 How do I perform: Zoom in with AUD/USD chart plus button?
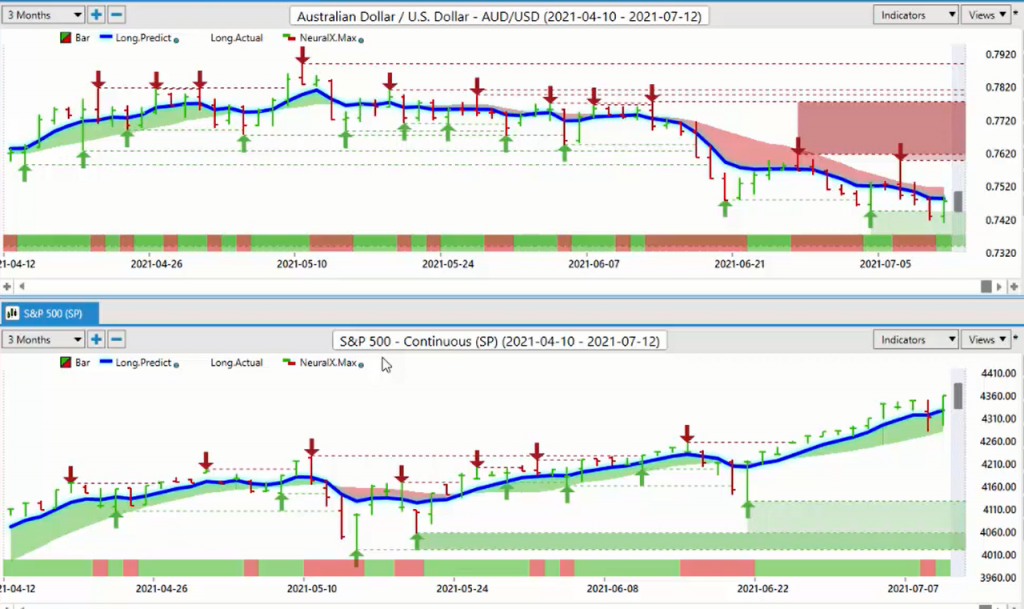(96, 14)
